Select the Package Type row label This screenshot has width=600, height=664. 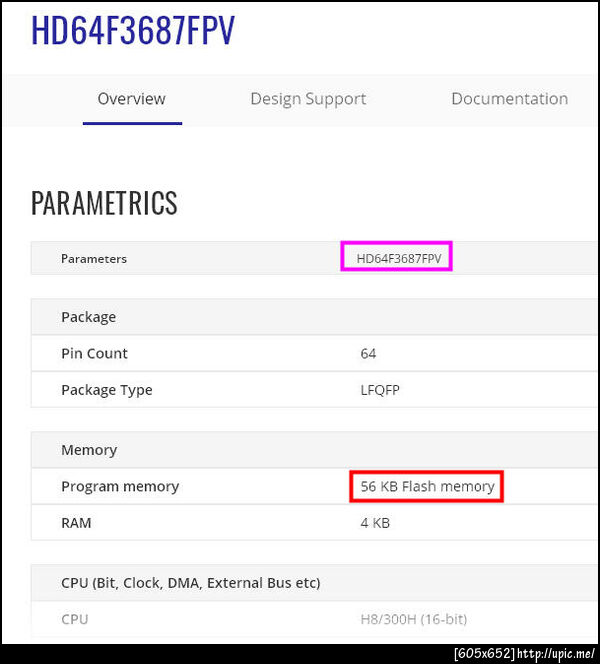(107, 390)
